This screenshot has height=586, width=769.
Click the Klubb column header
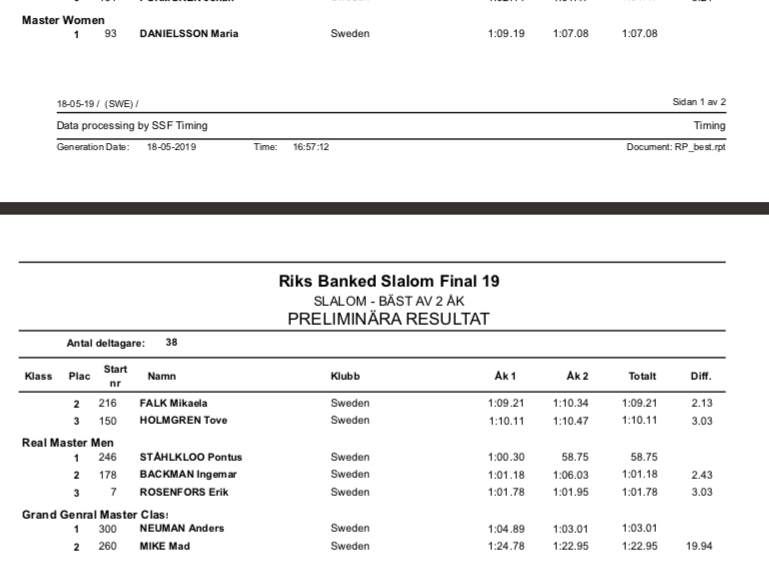(x=345, y=376)
